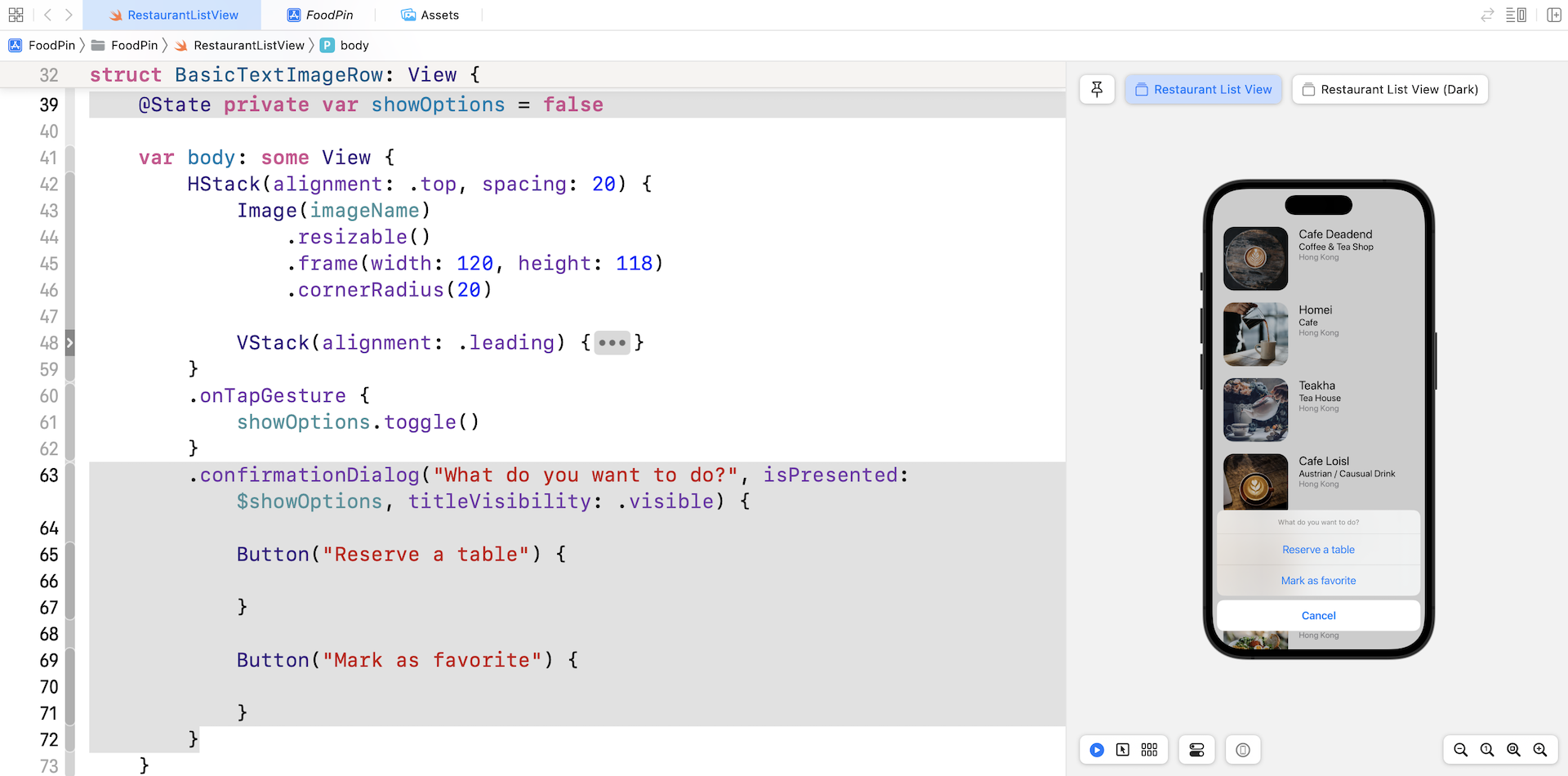Switch to the Assets tab

(430, 15)
